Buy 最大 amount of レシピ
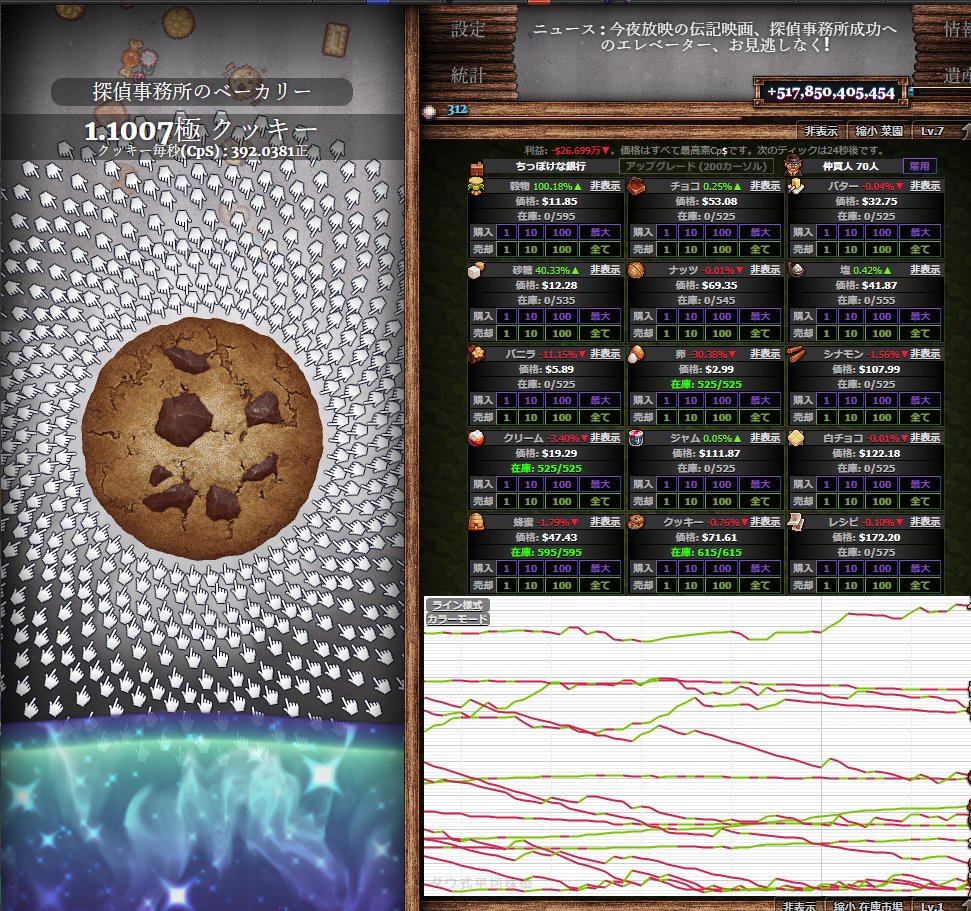 [920, 569]
